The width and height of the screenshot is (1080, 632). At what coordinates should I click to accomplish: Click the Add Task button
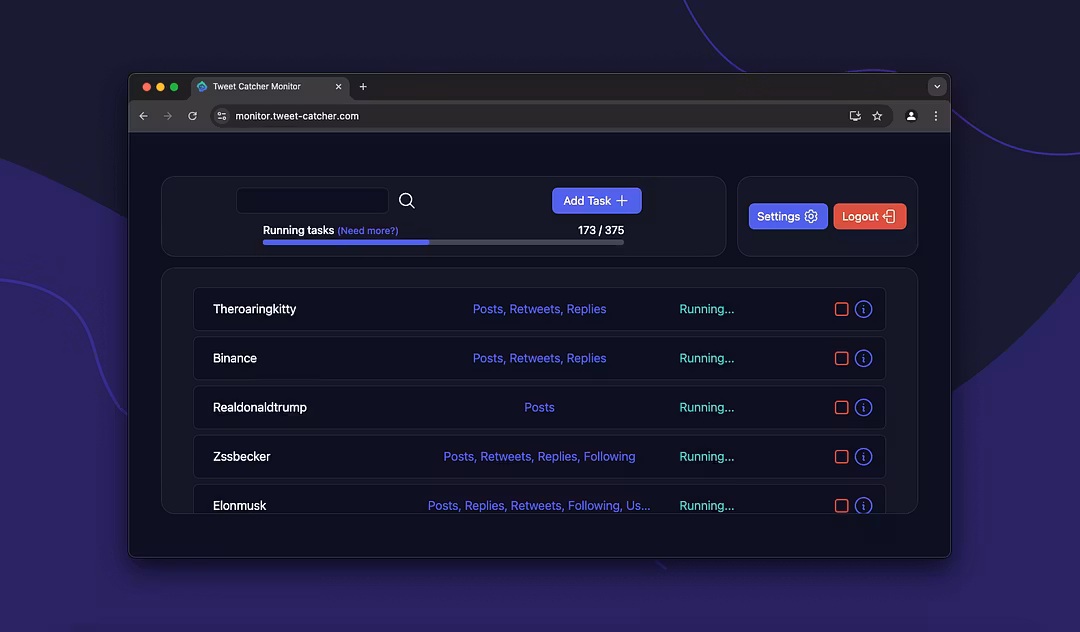tap(596, 200)
